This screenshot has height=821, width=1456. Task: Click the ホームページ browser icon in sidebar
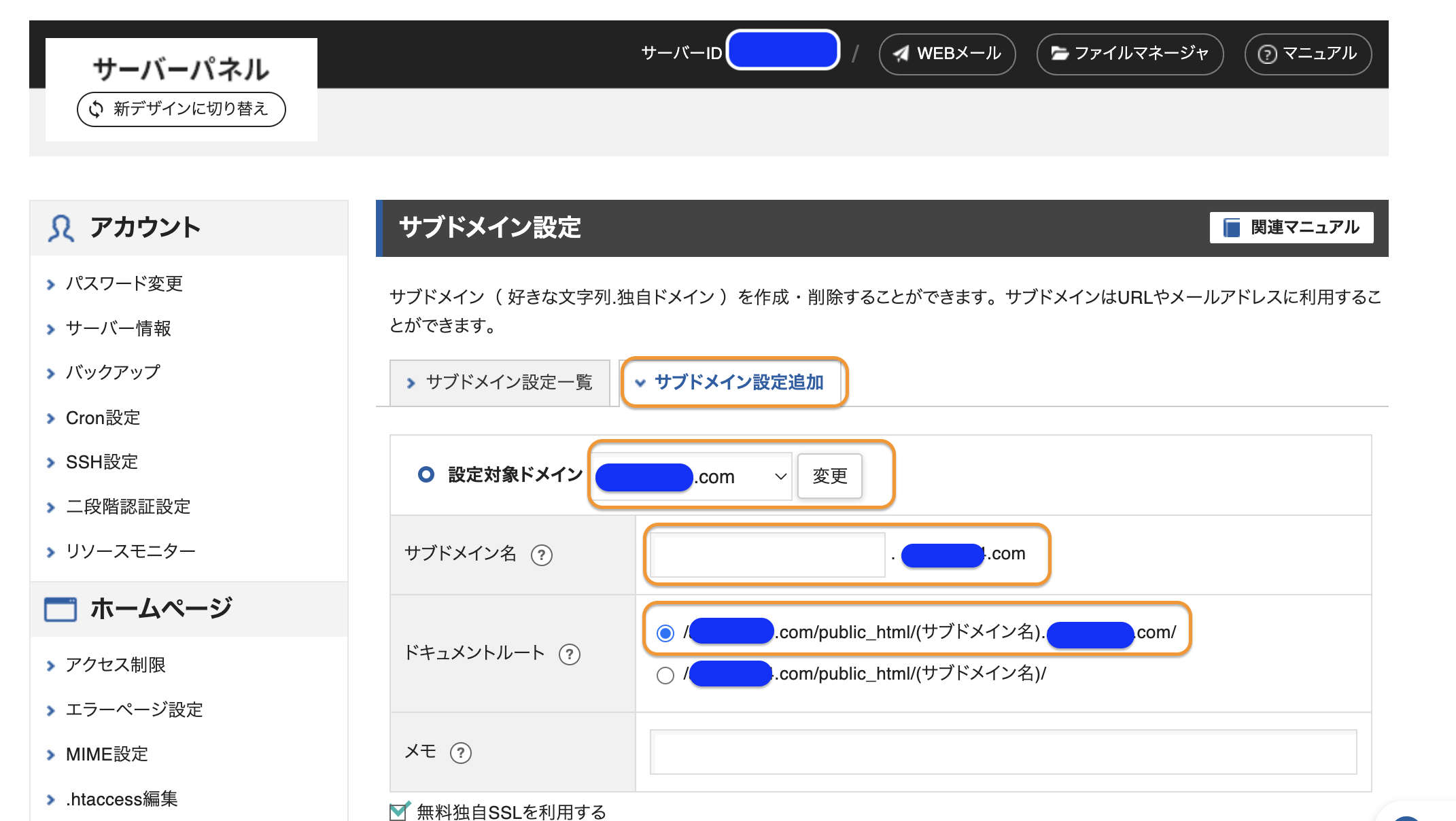(x=60, y=609)
